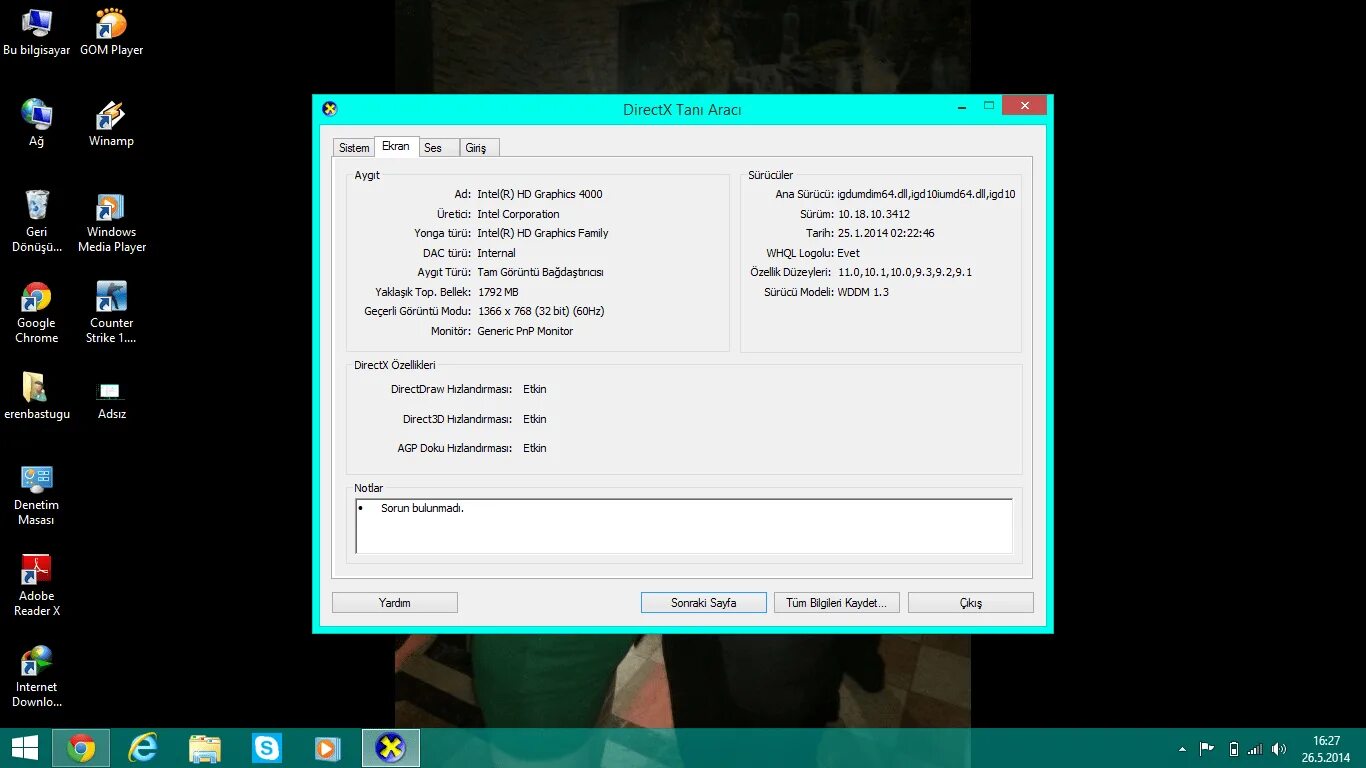Screen dimensions: 1366x768
Task: Open Internet Download Manager desktop icon
Action: tap(37, 676)
